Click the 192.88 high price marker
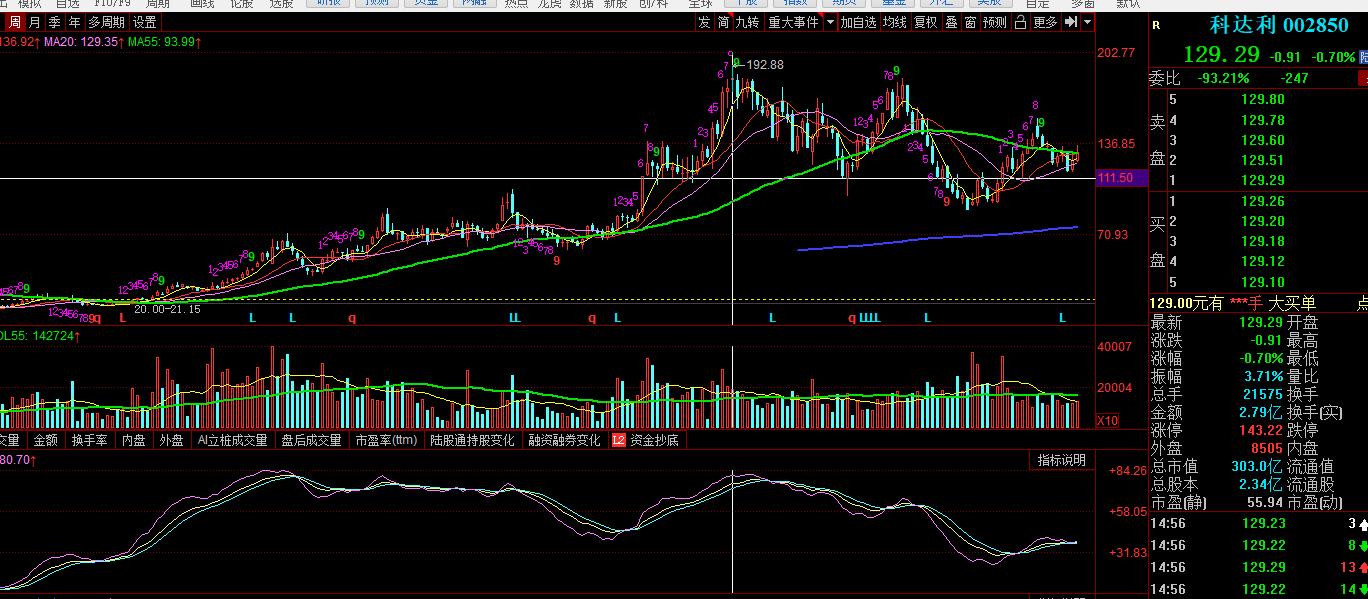This screenshot has height=599, width=1368. pos(765,65)
